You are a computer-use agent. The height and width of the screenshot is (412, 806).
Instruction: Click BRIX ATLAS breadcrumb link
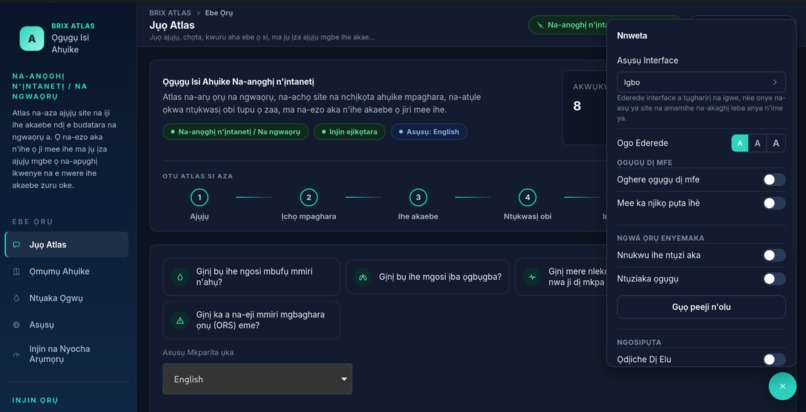(170, 13)
